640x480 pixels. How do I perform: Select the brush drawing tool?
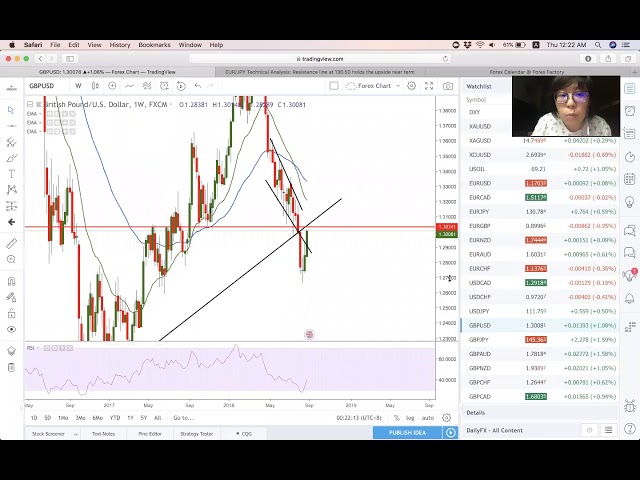[11, 158]
